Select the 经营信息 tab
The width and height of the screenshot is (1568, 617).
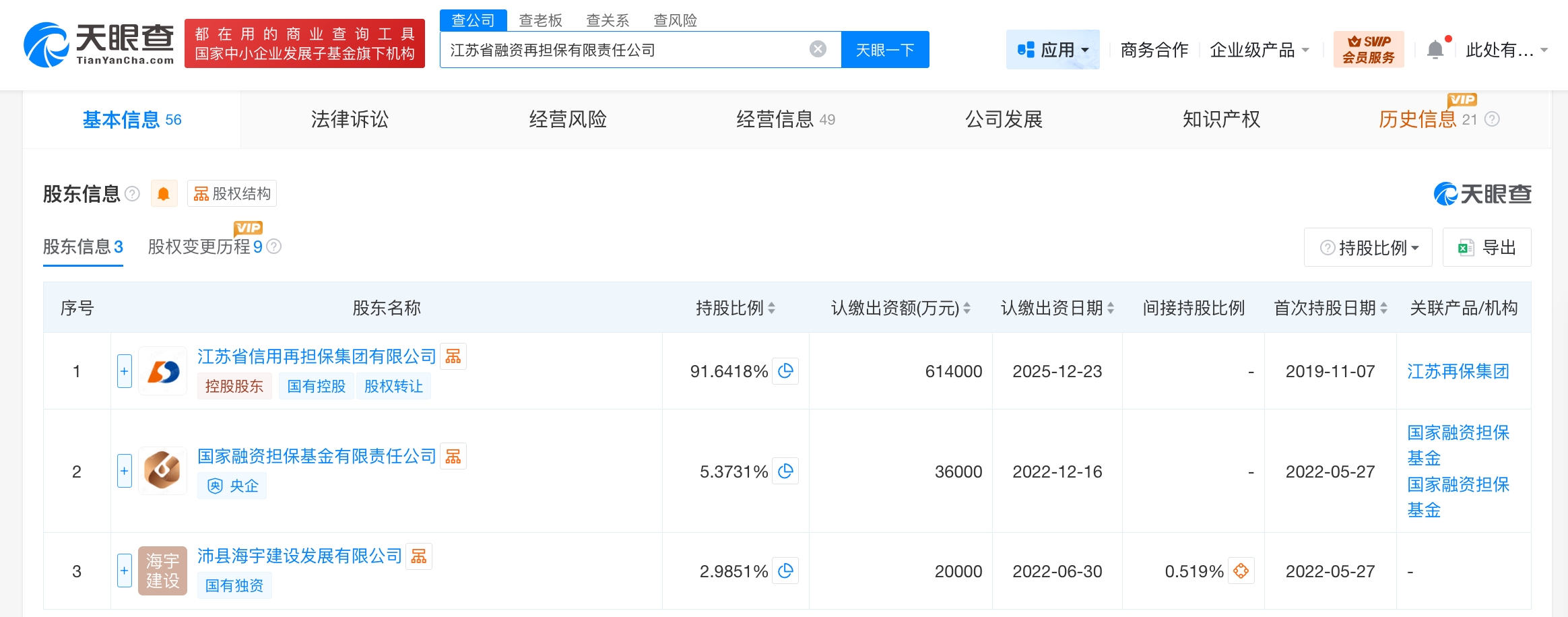coord(785,119)
